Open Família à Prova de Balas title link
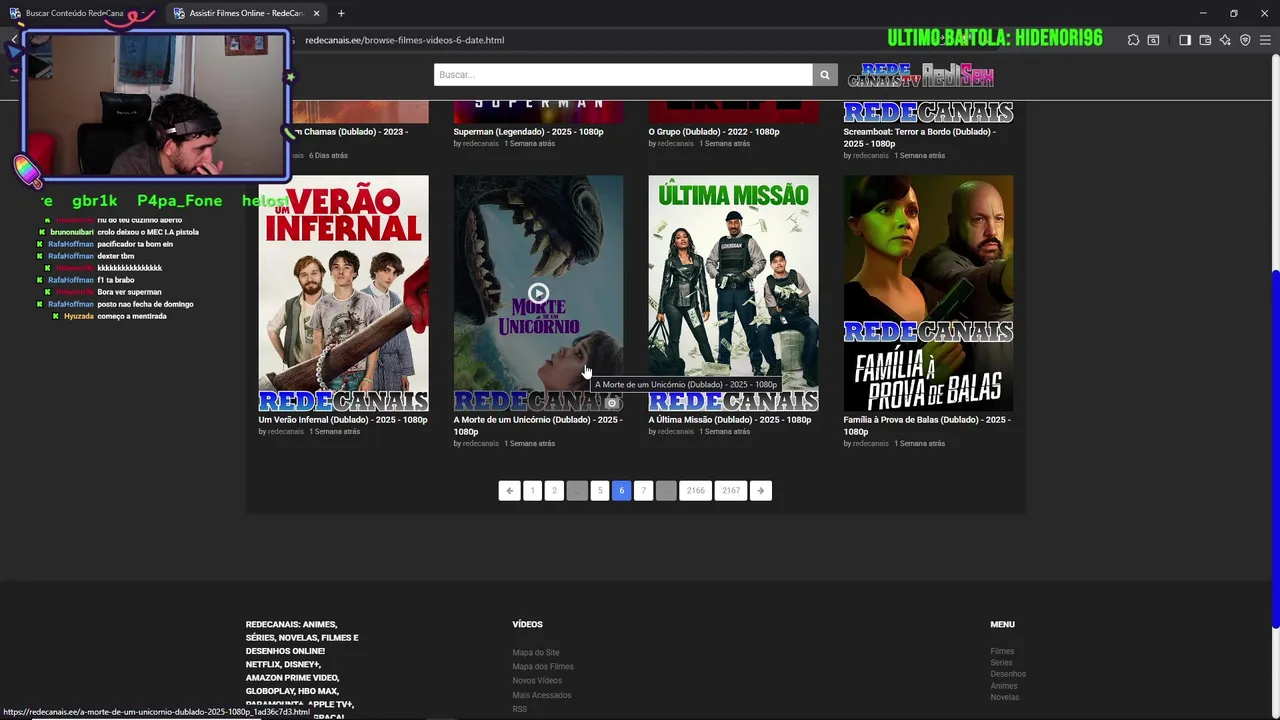 click(927, 426)
